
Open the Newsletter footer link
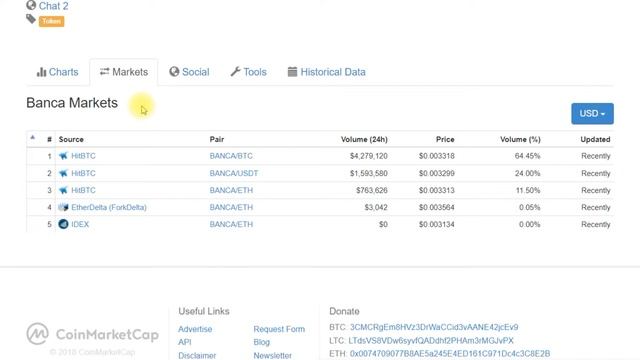pos(273,356)
